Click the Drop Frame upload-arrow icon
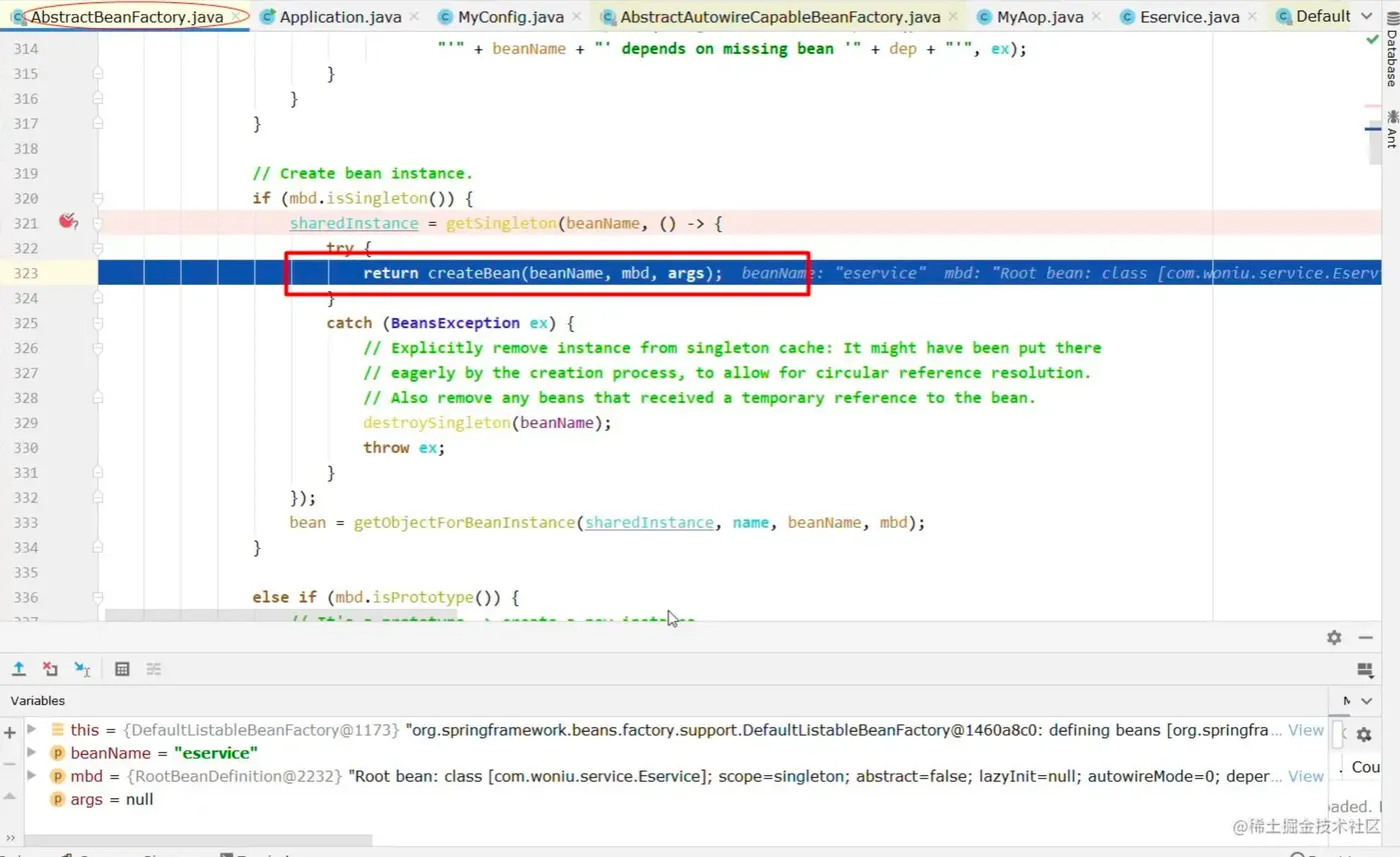Screen dimensions: 1400x857 pos(19,669)
